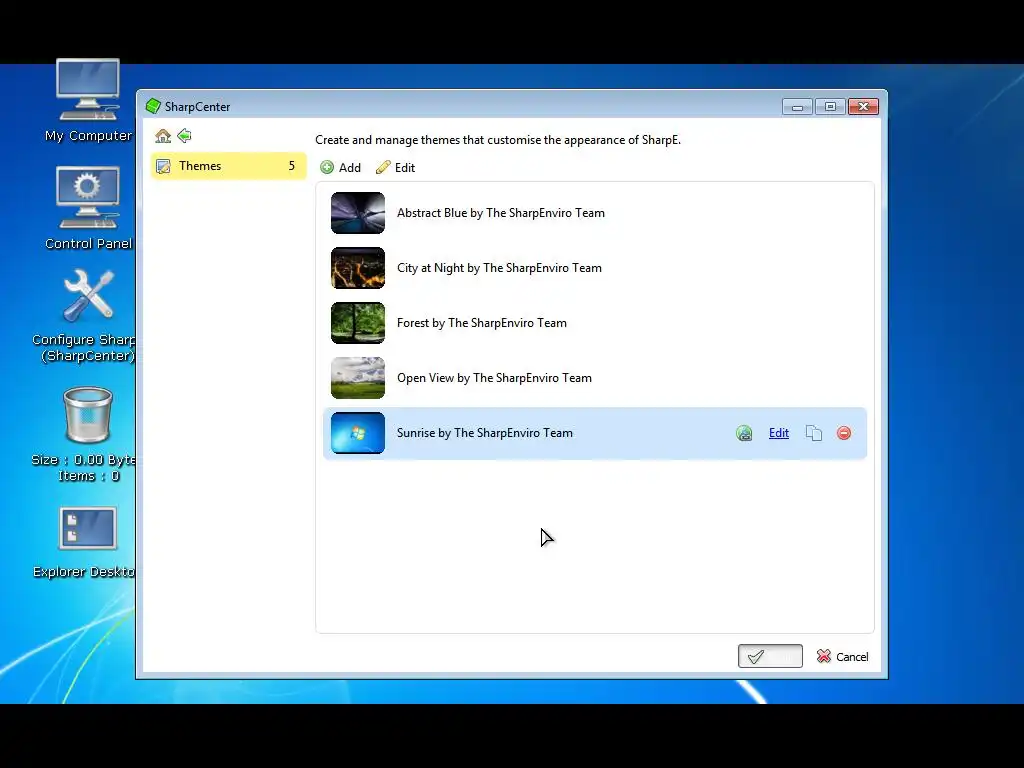The height and width of the screenshot is (768, 1024).
Task: Select City at Night theme thumbnail
Action: coord(358,268)
